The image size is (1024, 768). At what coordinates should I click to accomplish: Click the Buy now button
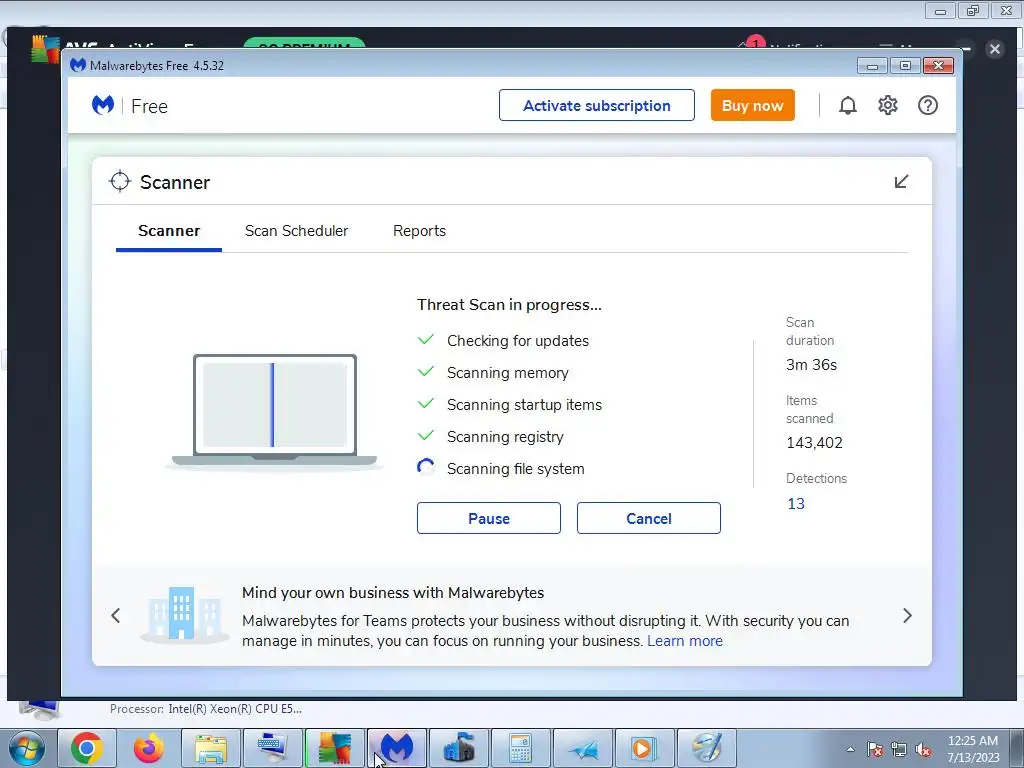pyautogui.click(x=752, y=105)
